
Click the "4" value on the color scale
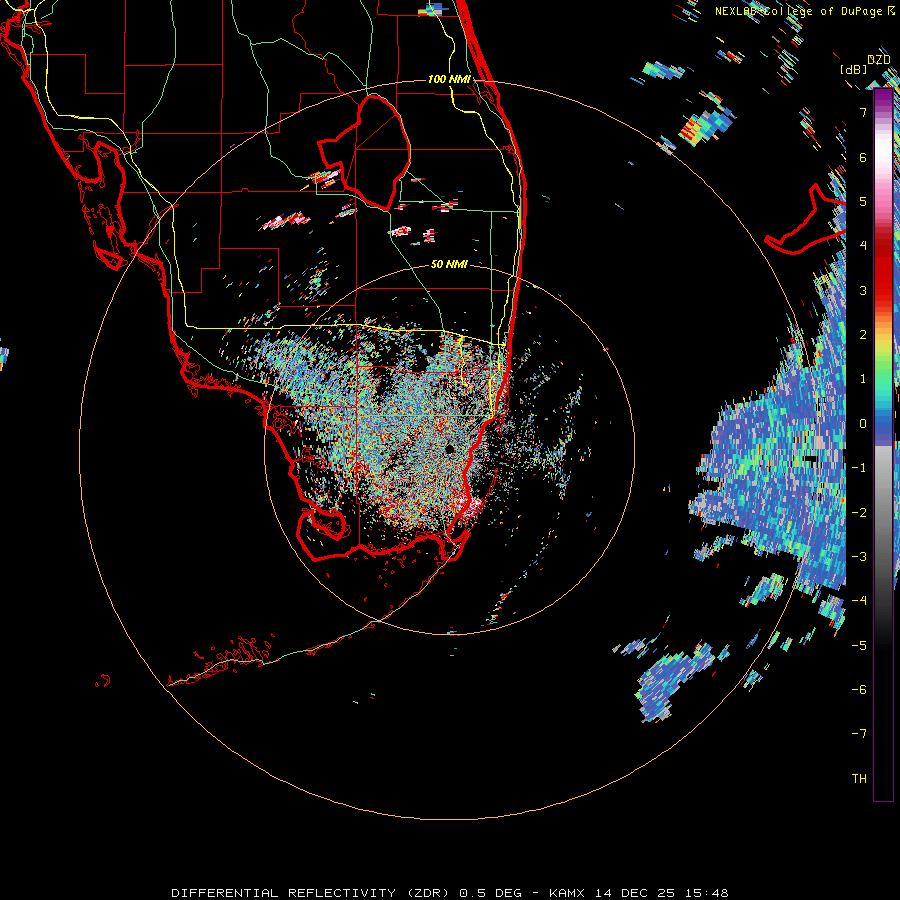pos(863,246)
